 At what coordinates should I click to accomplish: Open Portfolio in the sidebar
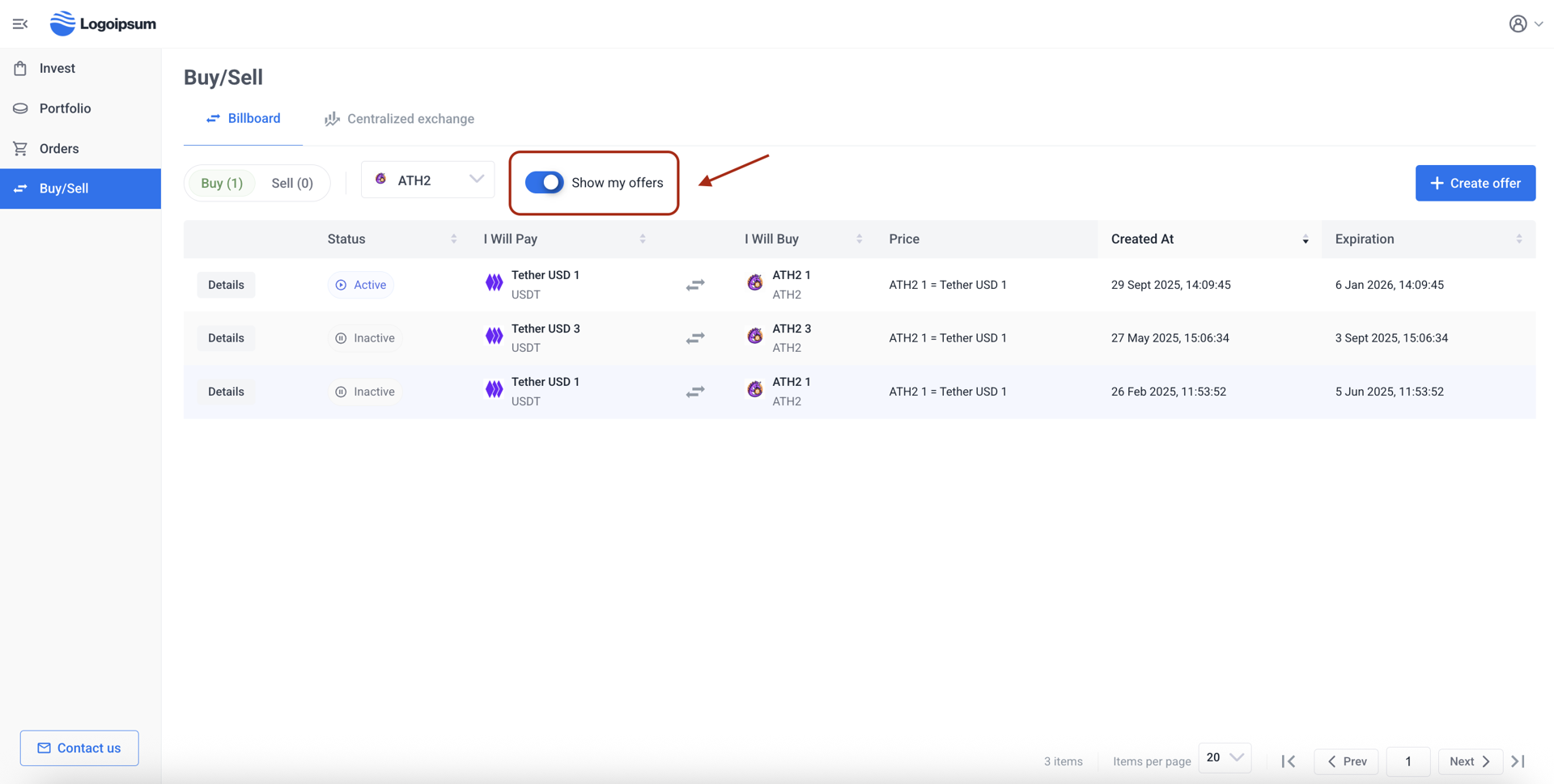[65, 108]
